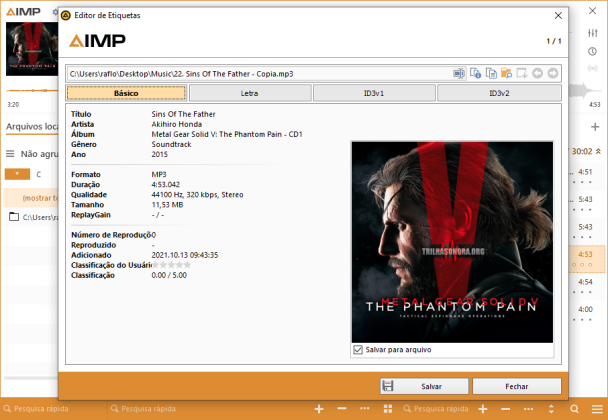
Task: Go to previous file with left arrow icon
Action: (537, 73)
